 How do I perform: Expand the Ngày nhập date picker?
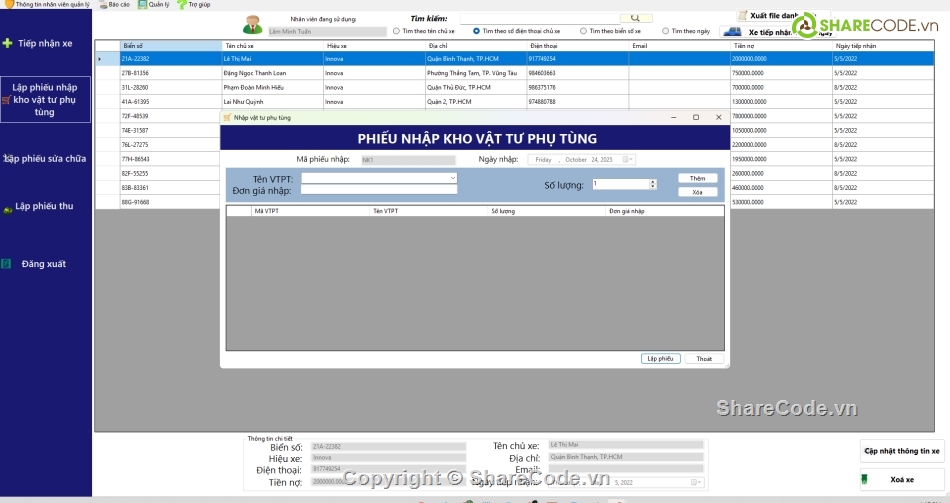pos(632,160)
